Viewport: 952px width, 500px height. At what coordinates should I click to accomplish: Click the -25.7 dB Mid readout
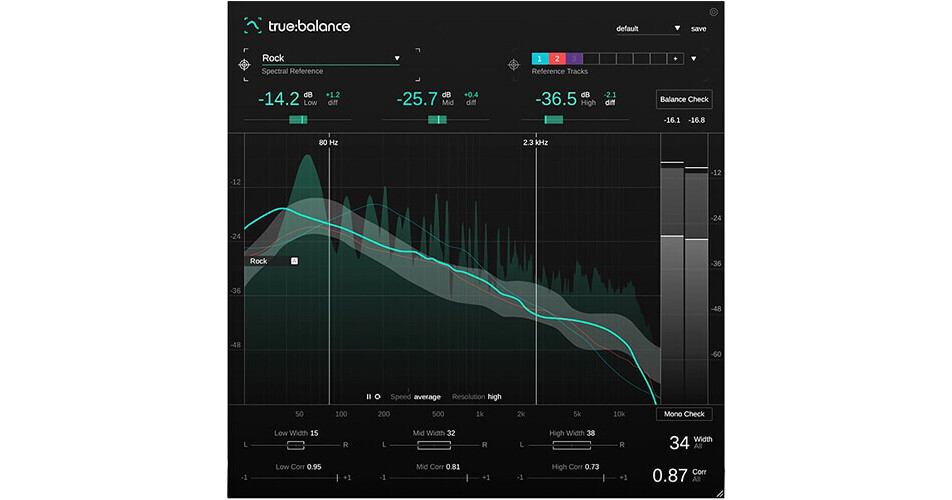(417, 99)
